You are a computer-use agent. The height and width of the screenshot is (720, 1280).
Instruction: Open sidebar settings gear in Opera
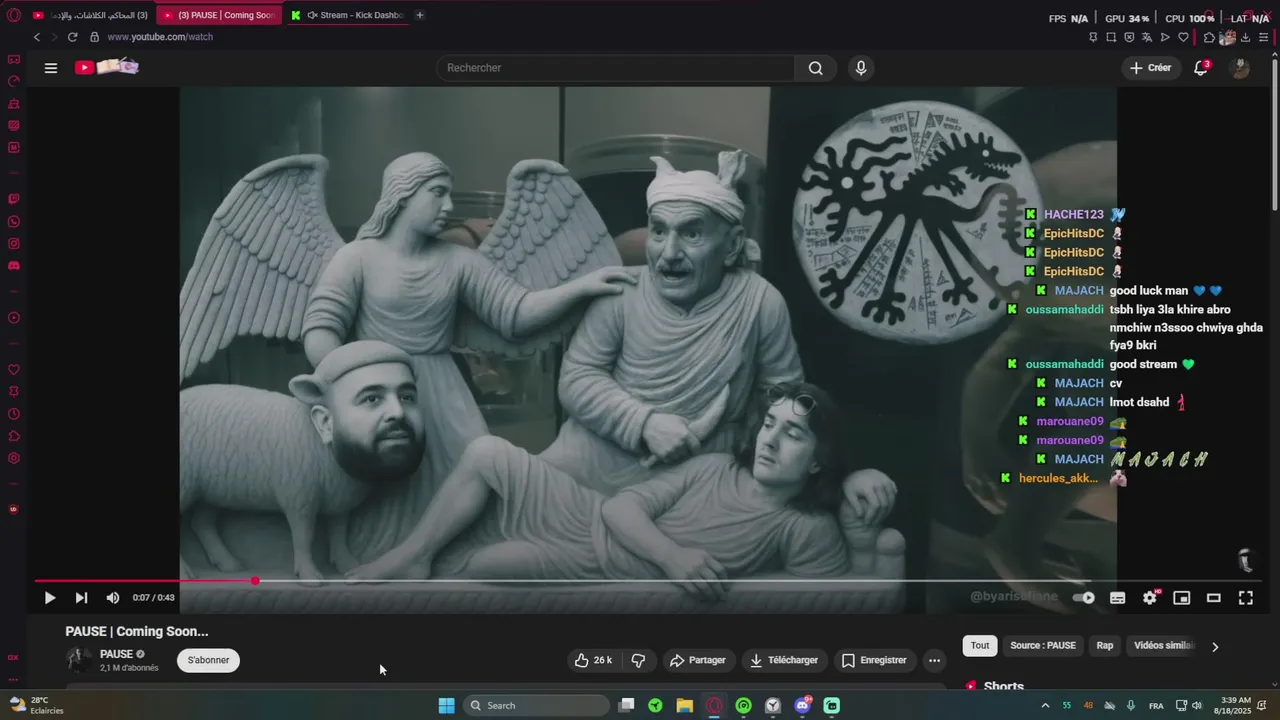(14, 458)
